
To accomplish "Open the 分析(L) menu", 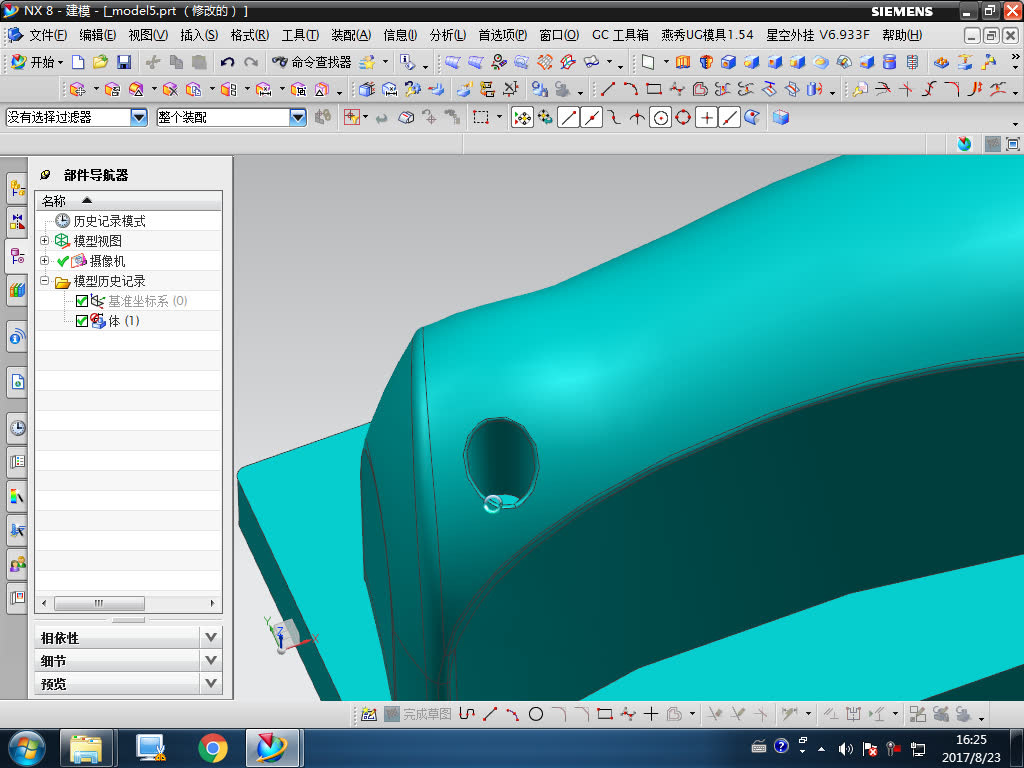I will click(448, 35).
